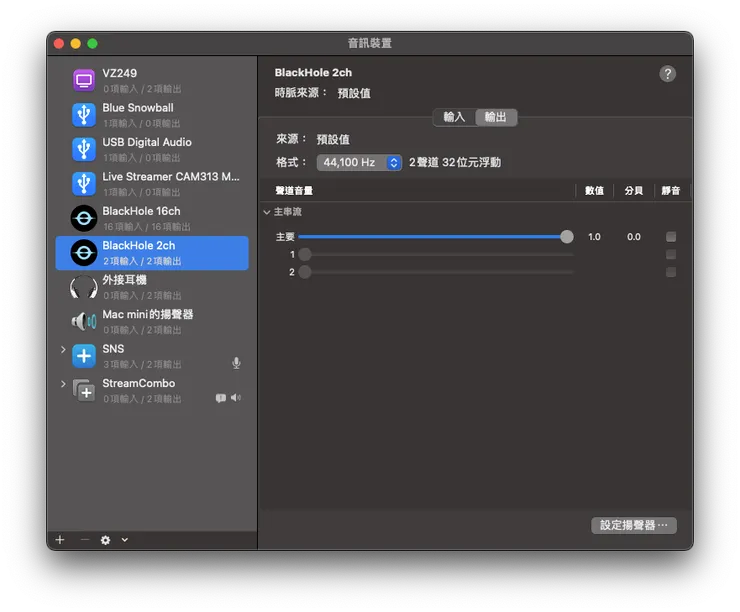The width and height of the screenshot is (740, 612).
Task: Click the BlackHole 2ch device icon
Action: click(84, 252)
